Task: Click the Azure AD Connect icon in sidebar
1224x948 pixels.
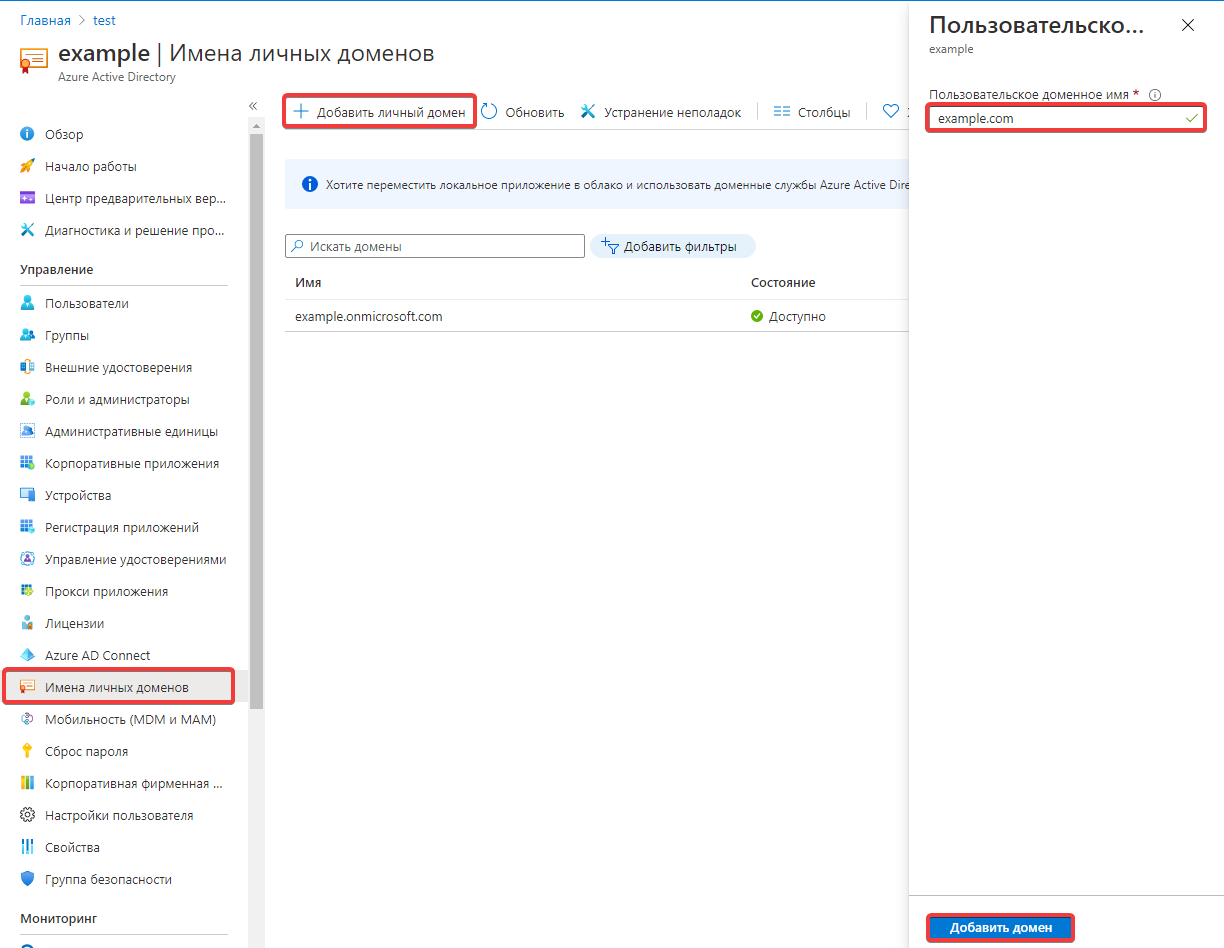Action: pos(28,655)
